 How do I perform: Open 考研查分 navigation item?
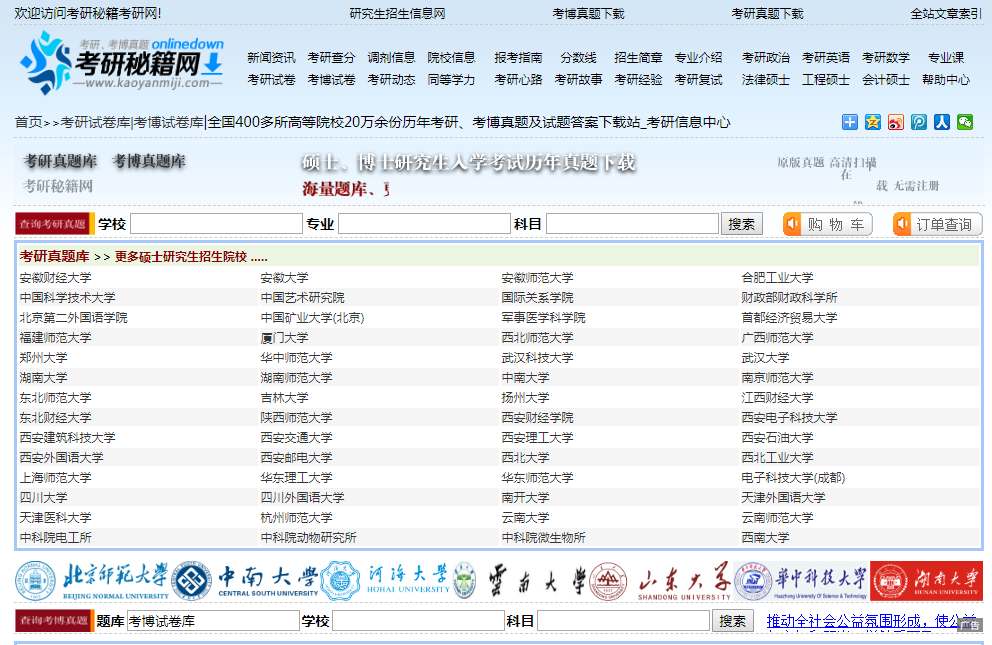pos(331,58)
